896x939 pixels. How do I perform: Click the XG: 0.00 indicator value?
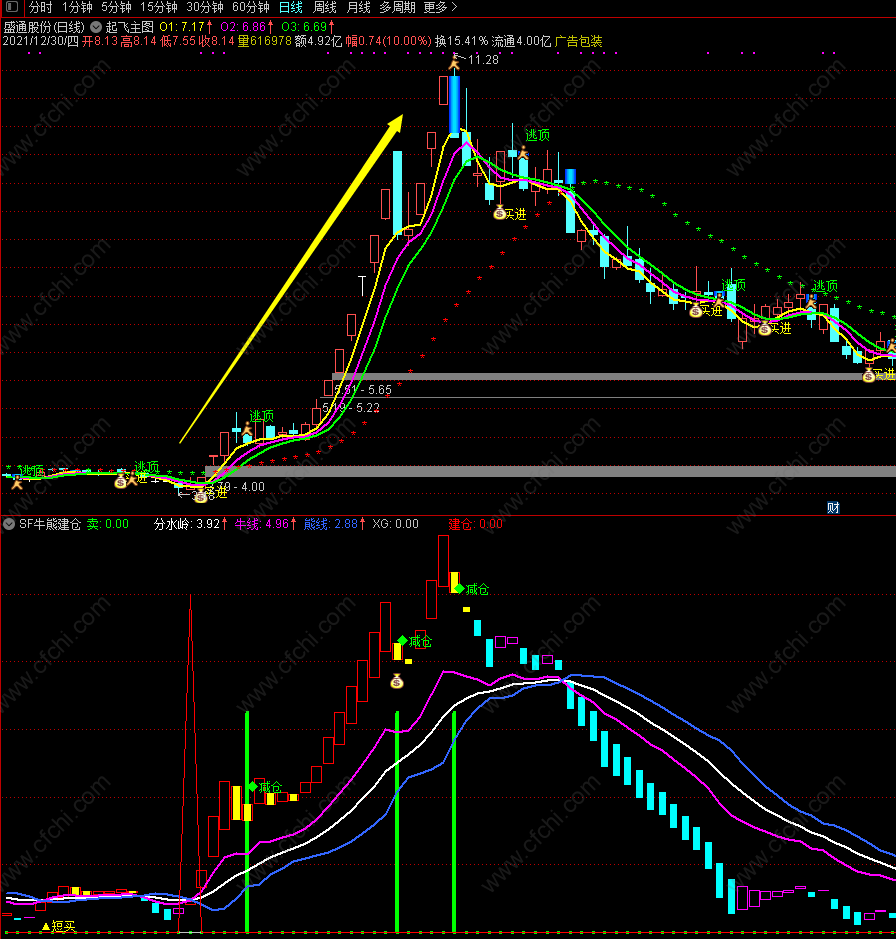click(x=395, y=524)
